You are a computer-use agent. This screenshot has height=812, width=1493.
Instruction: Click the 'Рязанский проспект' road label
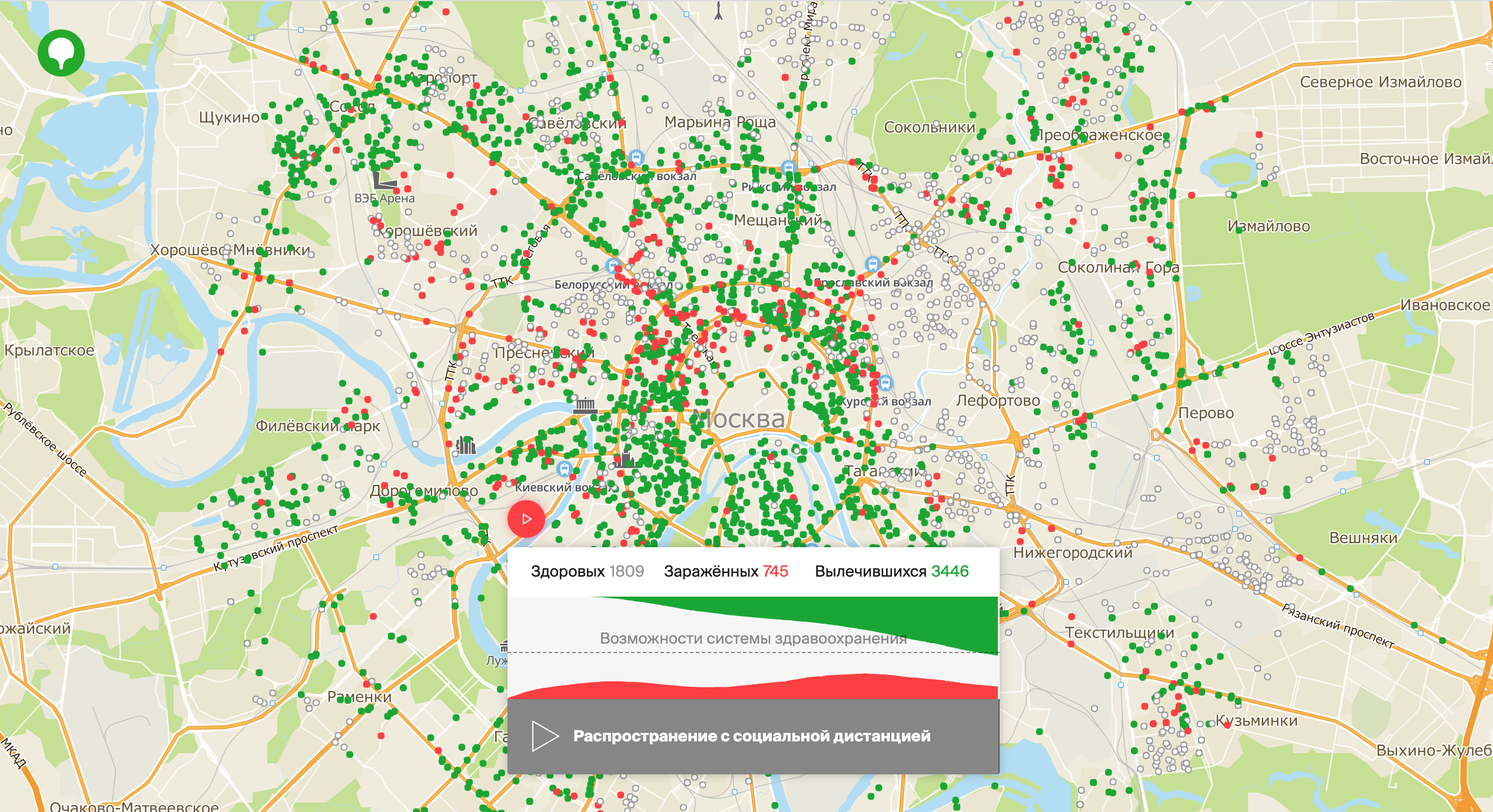(1338, 626)
